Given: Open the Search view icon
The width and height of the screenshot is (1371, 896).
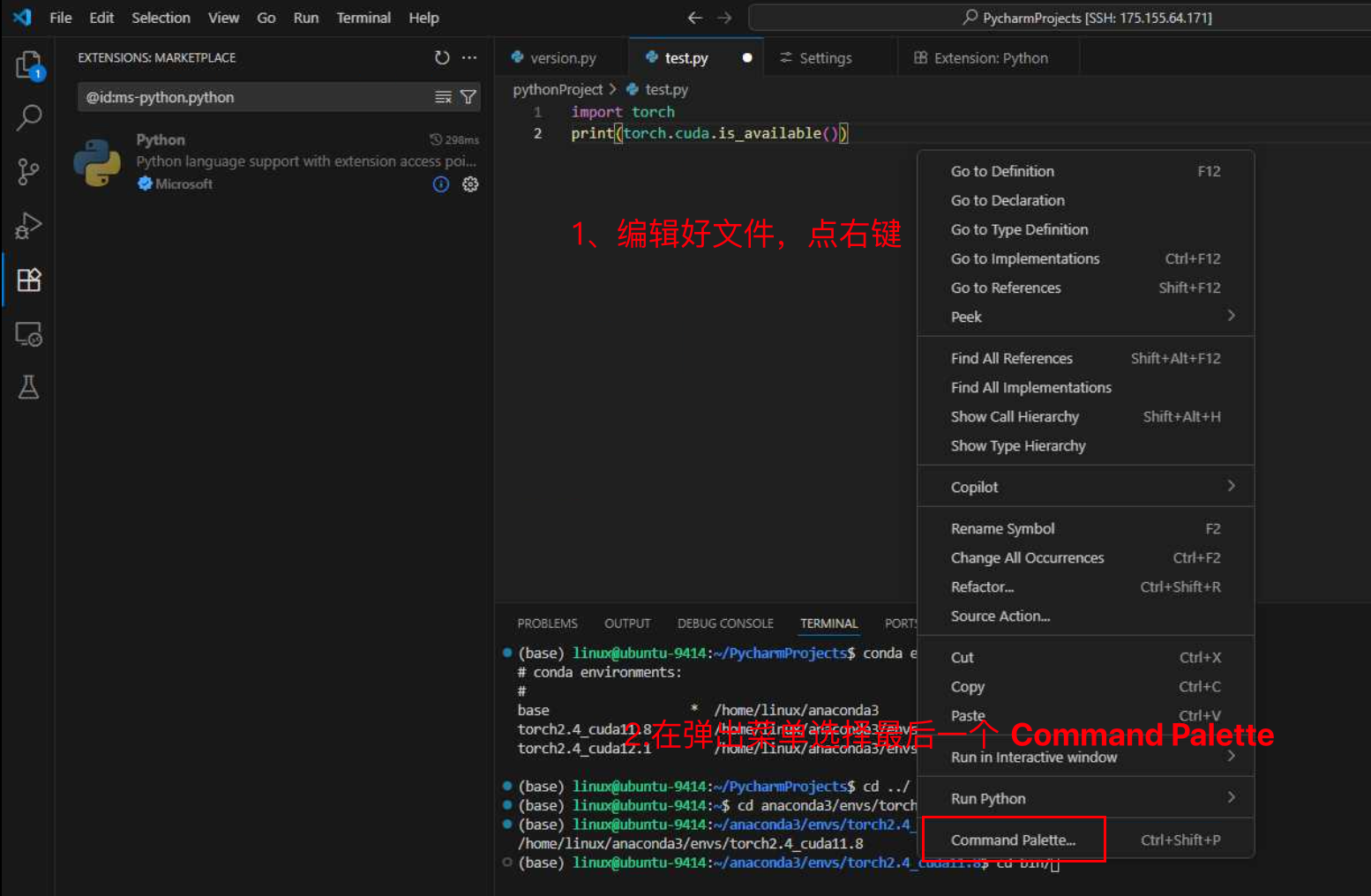Looking at the screenshot, I should [28, 117].
